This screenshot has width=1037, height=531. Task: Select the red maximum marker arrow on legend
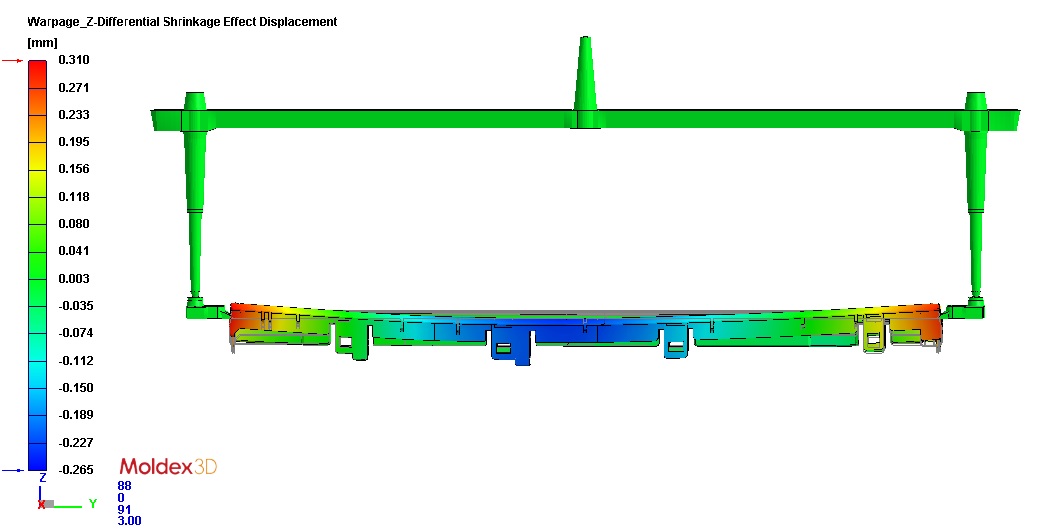(13, 61)
